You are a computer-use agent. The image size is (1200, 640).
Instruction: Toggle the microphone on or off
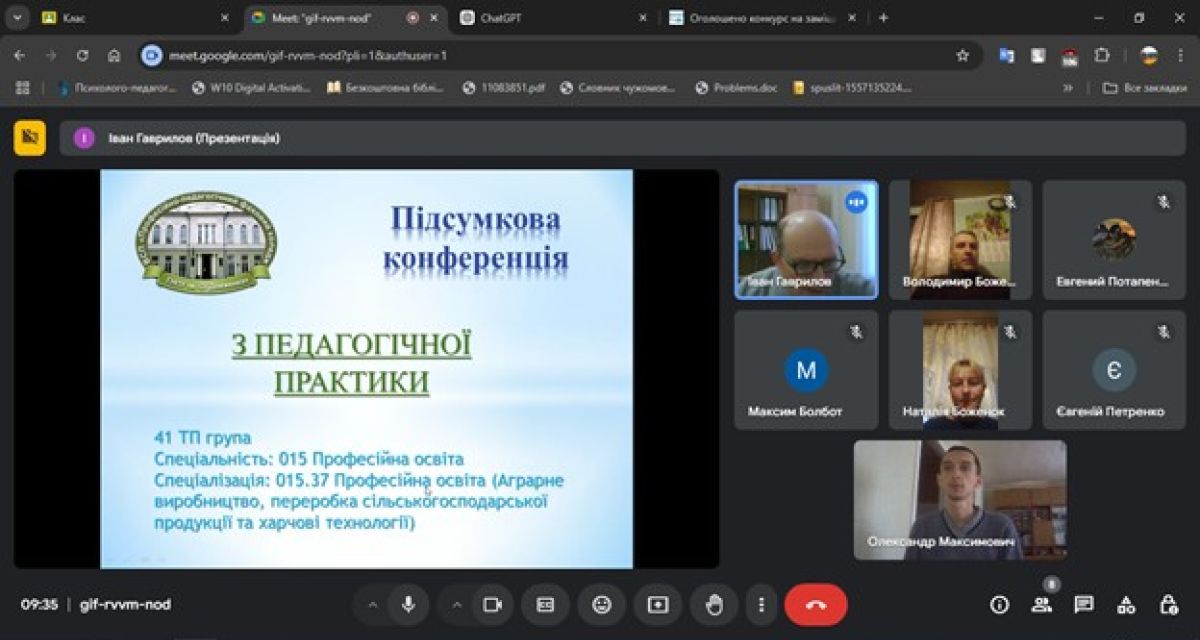pos(408,605)
